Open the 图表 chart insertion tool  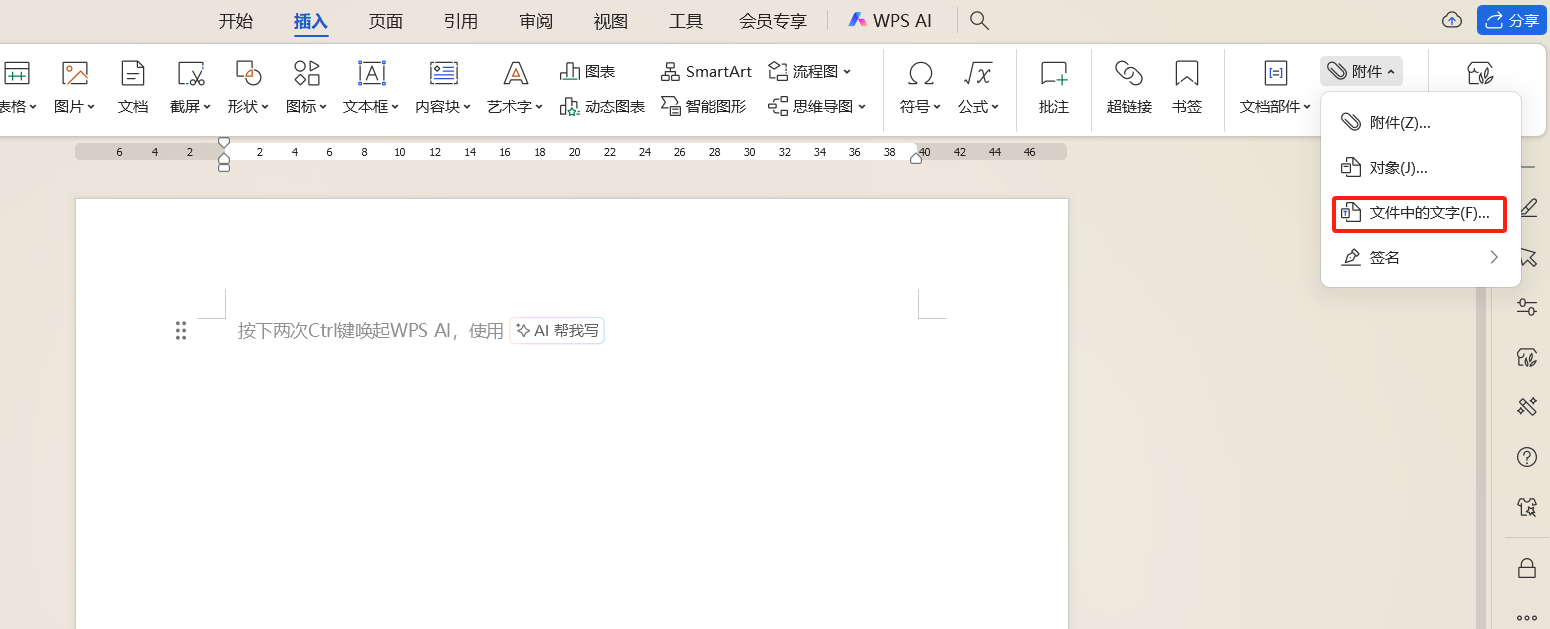(x=588, y=70)
